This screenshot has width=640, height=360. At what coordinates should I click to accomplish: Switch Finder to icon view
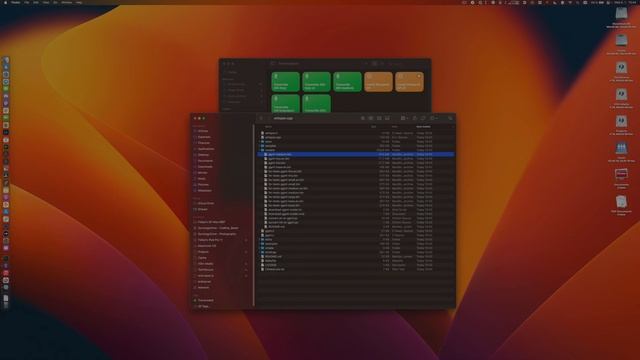point(363,118)
